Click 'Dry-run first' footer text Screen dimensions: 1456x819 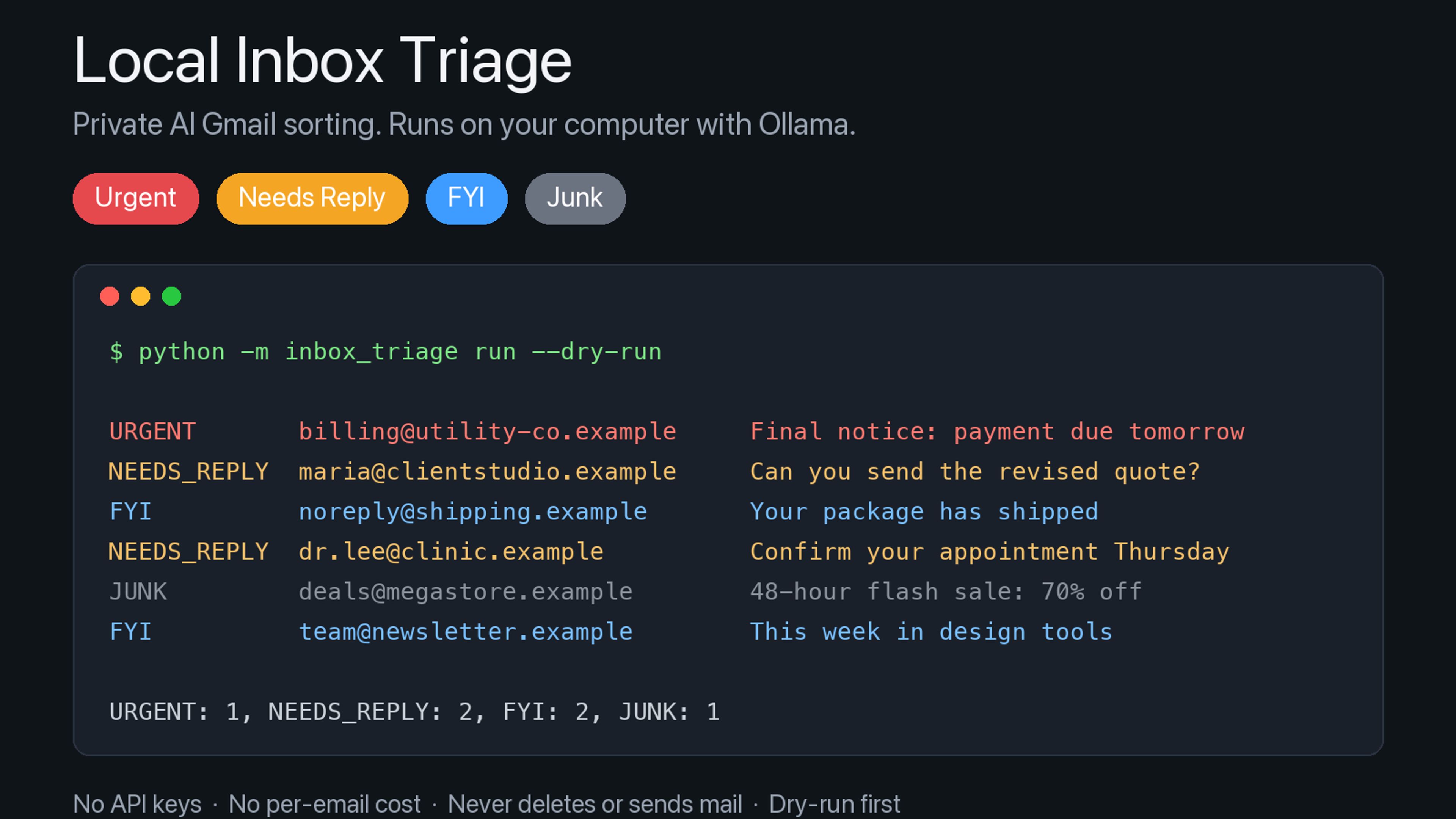coord(835,804)
